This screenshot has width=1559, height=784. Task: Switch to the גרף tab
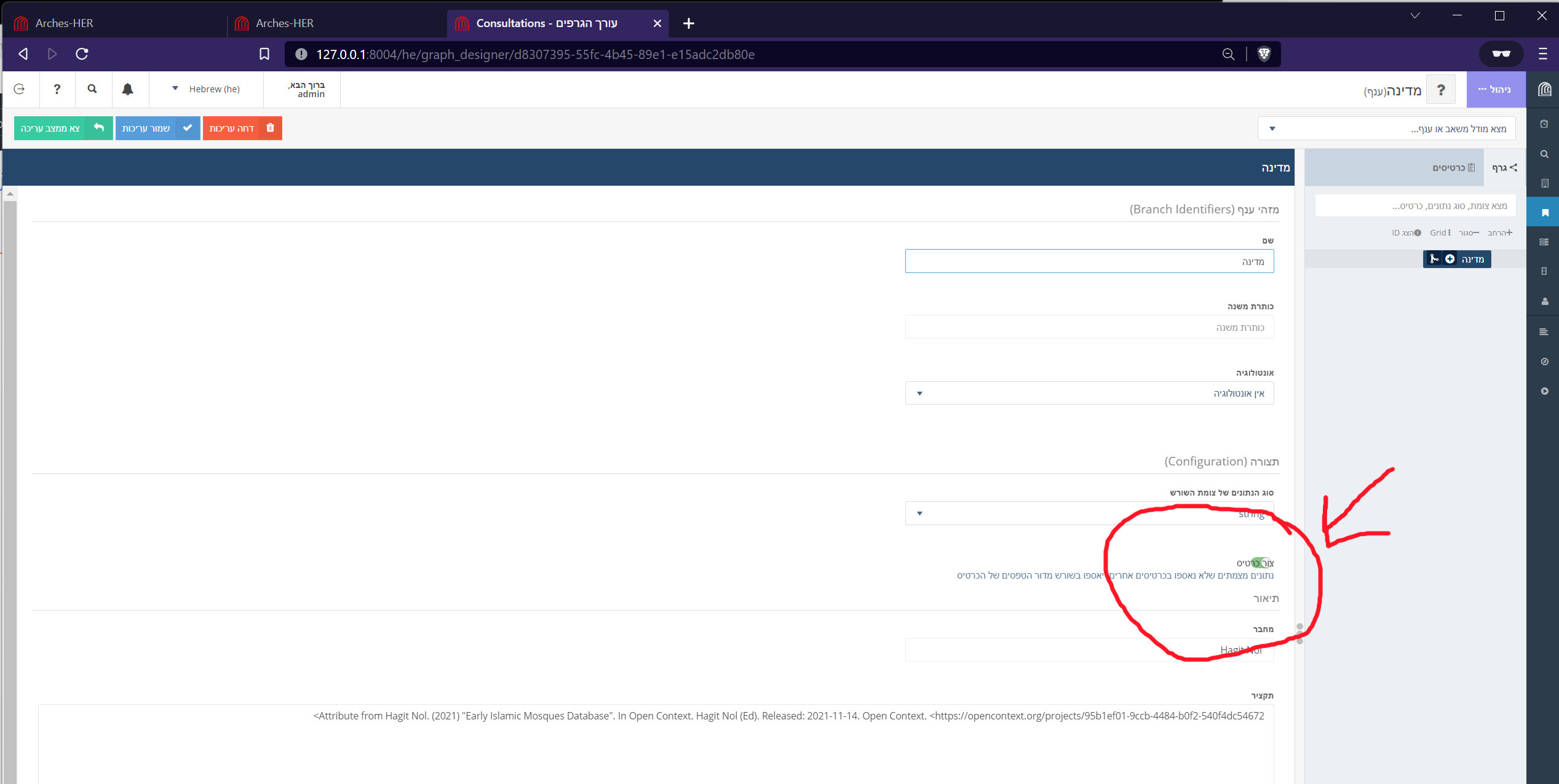coord(1501,168)
